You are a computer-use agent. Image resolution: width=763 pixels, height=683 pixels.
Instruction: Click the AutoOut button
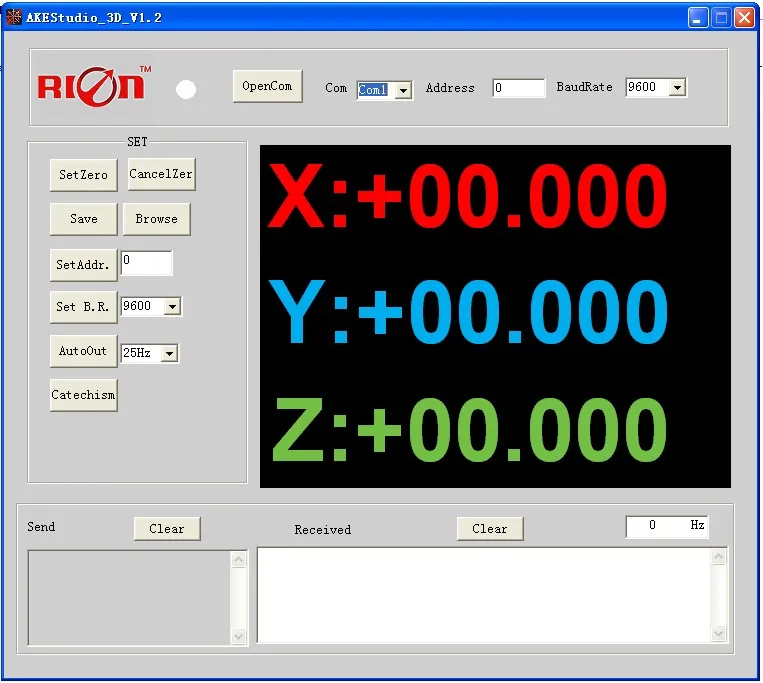84,351
